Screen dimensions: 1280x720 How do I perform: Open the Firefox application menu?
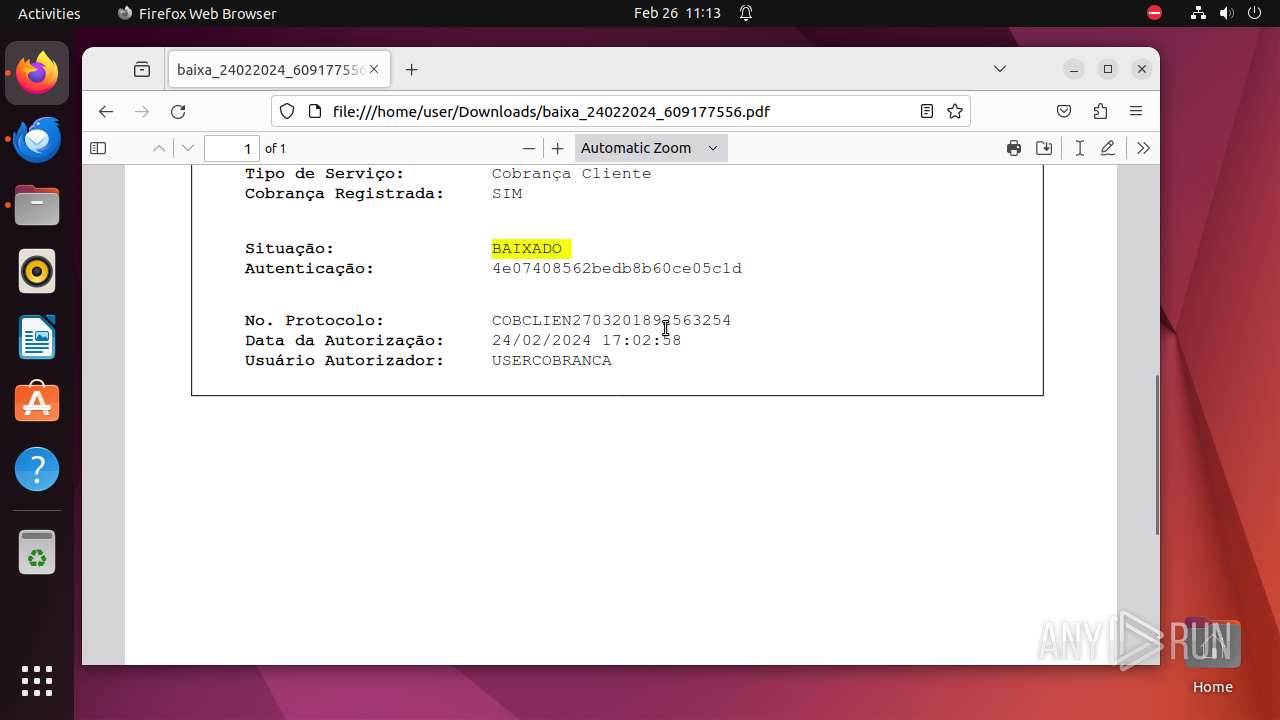tap(1136, 111)
